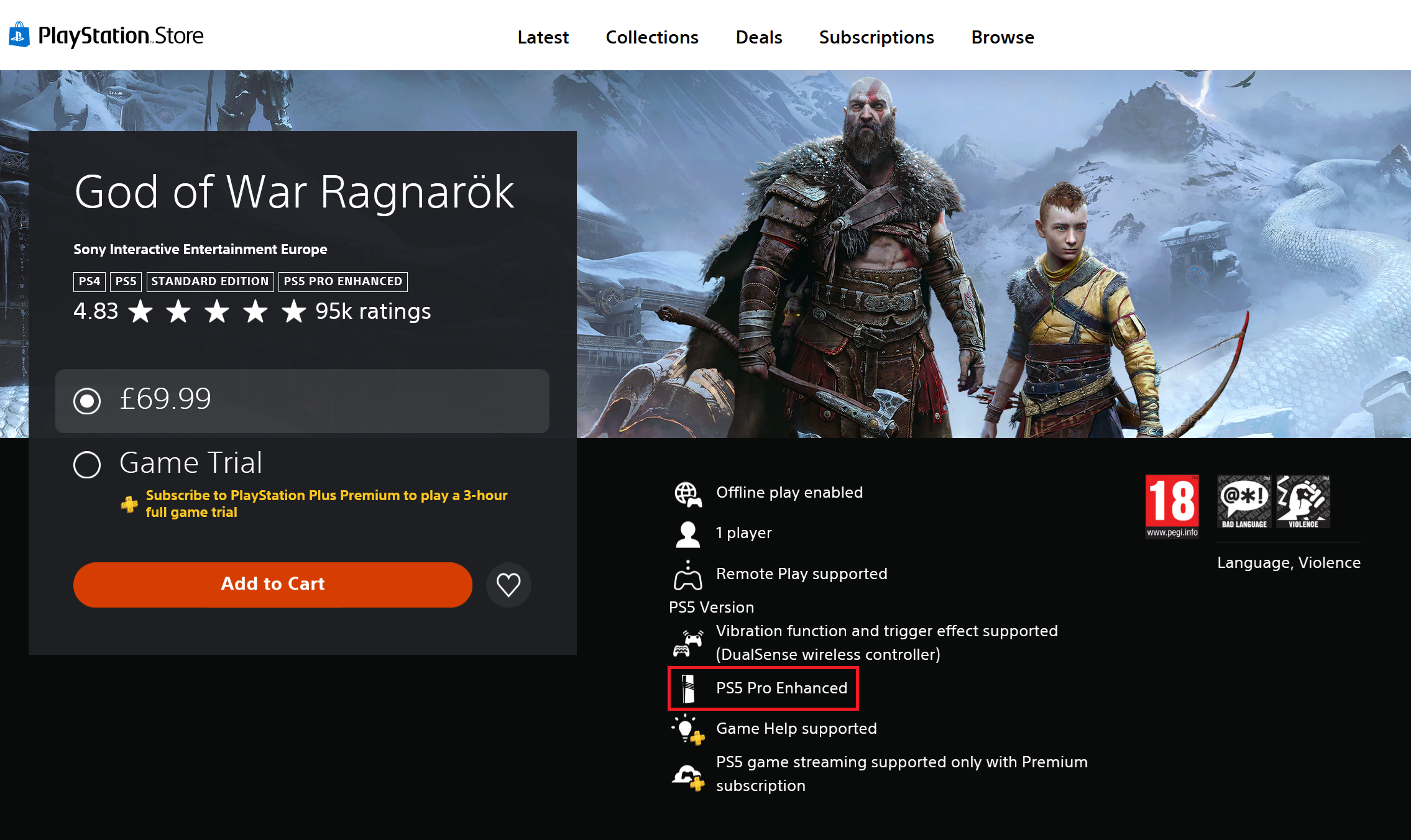This screenshot has width=1411, height=840.
Task: Select the £69.99 purchase option radio button
Action: (87, 401)
